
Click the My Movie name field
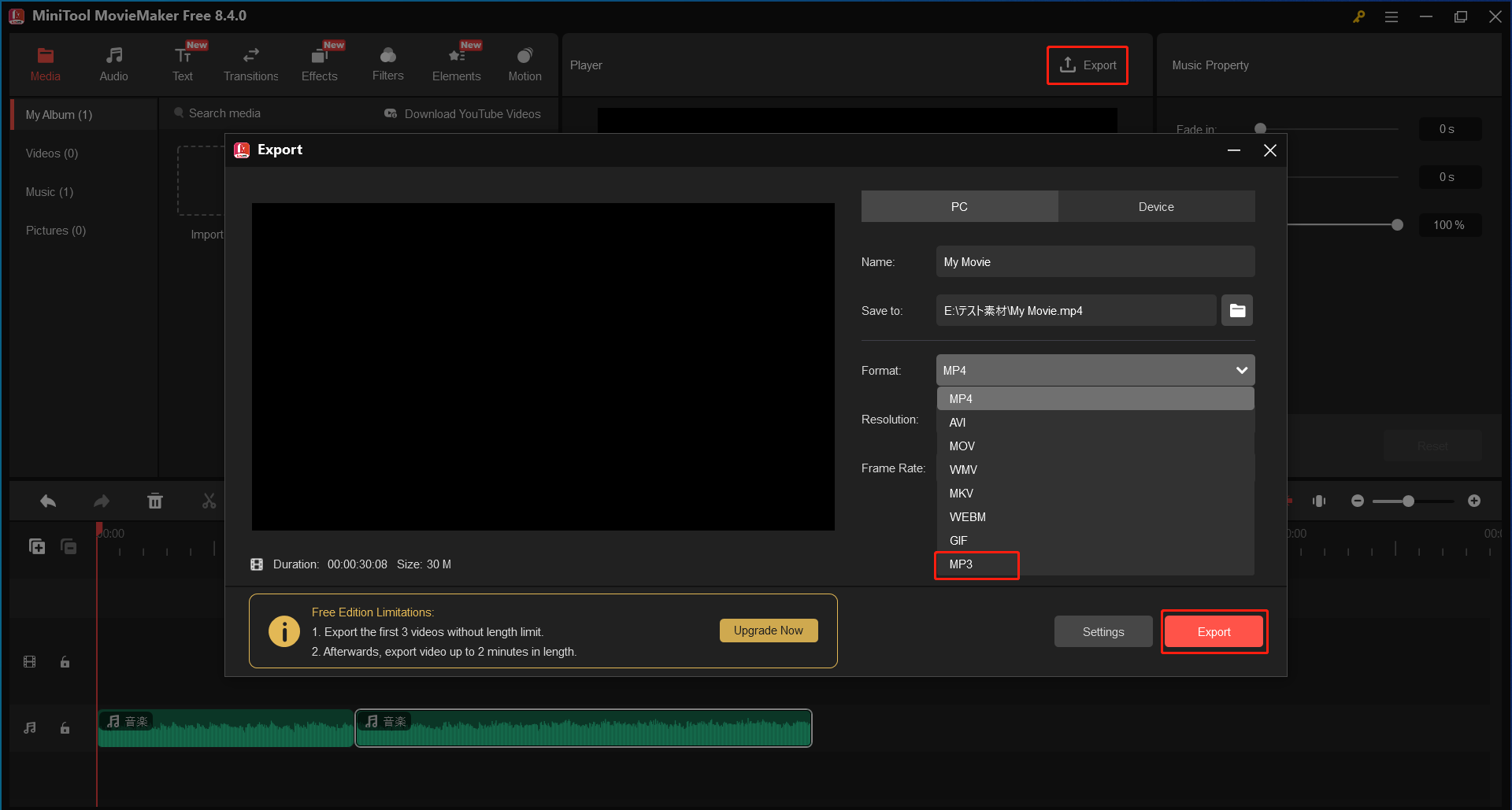(1095, 261)
